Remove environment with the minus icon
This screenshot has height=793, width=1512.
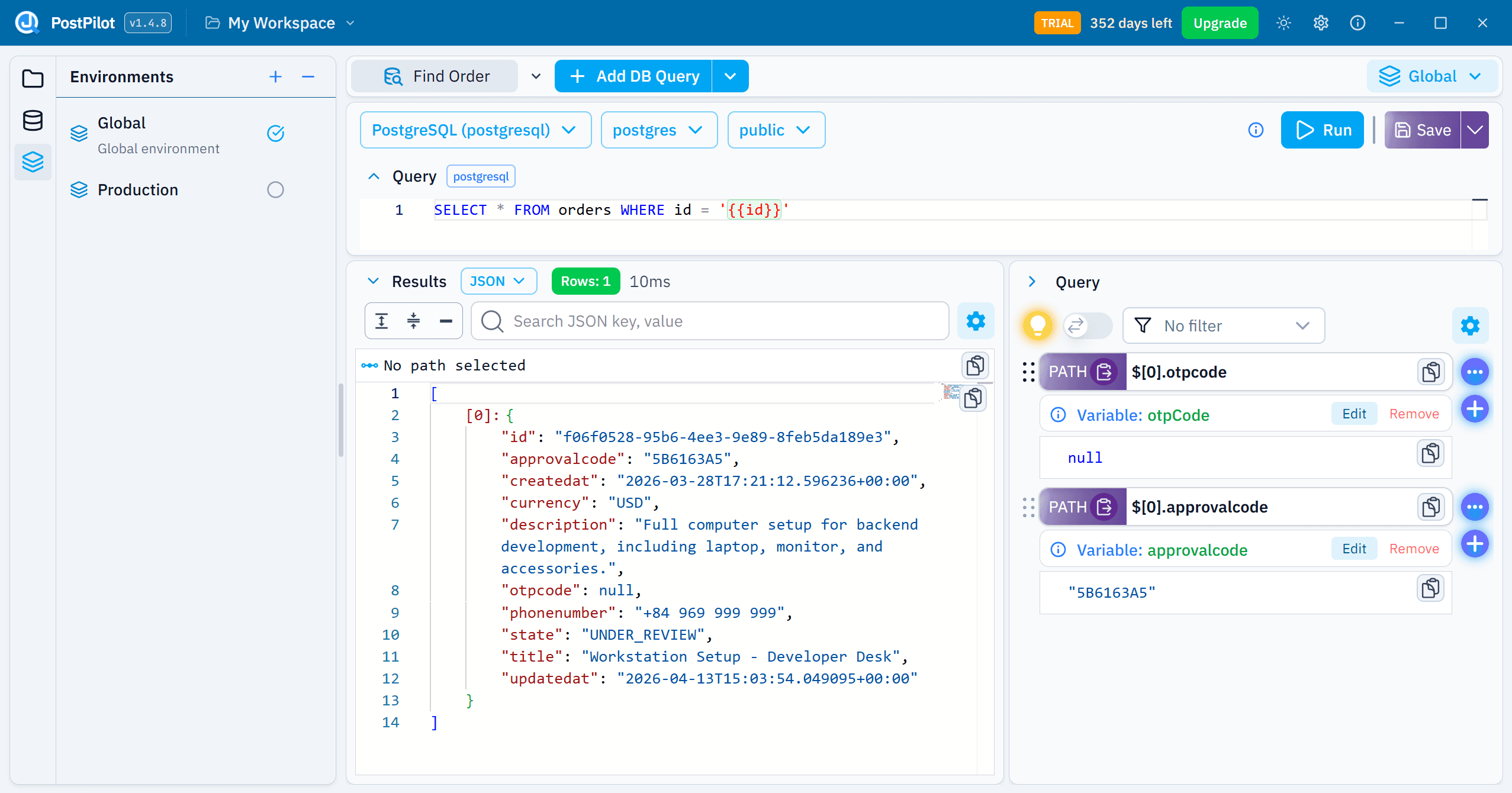point(308,77)
